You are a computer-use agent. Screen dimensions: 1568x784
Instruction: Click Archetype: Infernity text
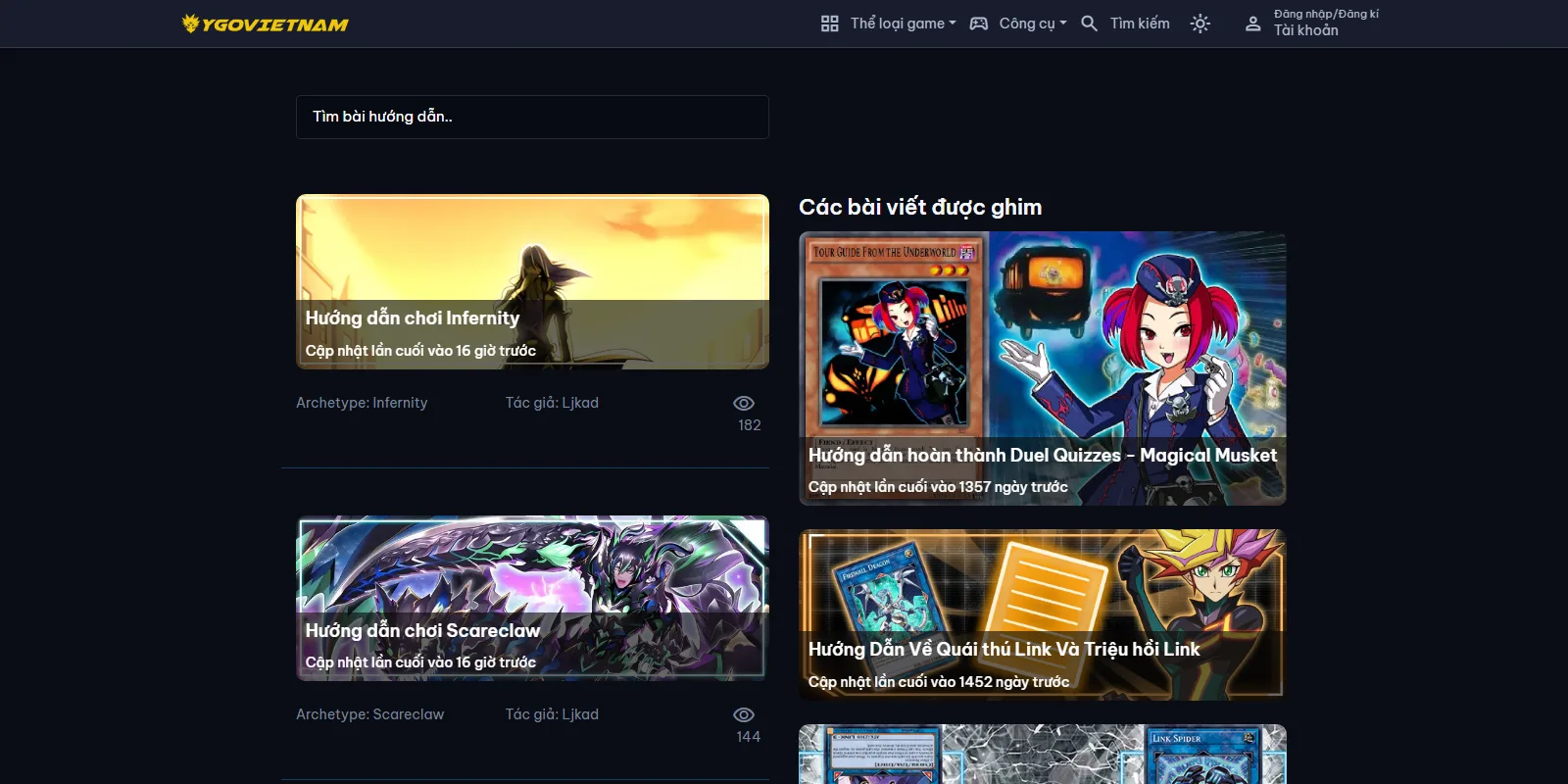click(362, 403)
